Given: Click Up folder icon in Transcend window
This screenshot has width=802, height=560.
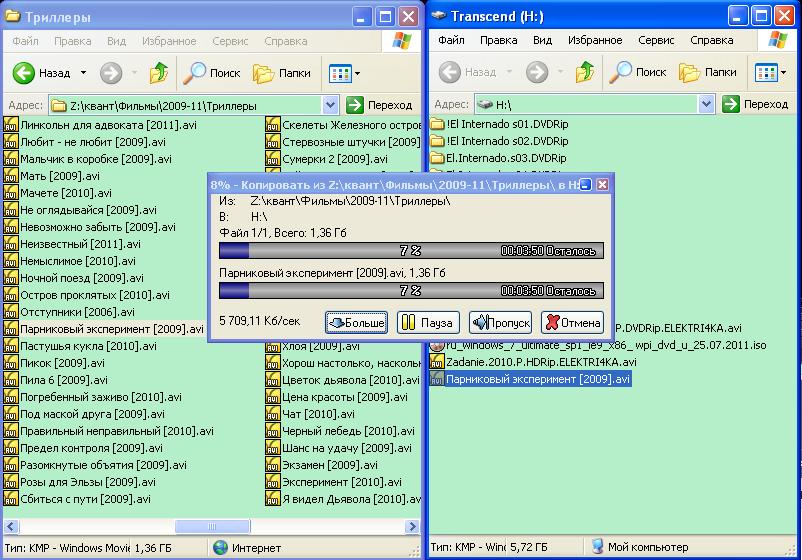Looking at the screenshot, I should (585, 73).
